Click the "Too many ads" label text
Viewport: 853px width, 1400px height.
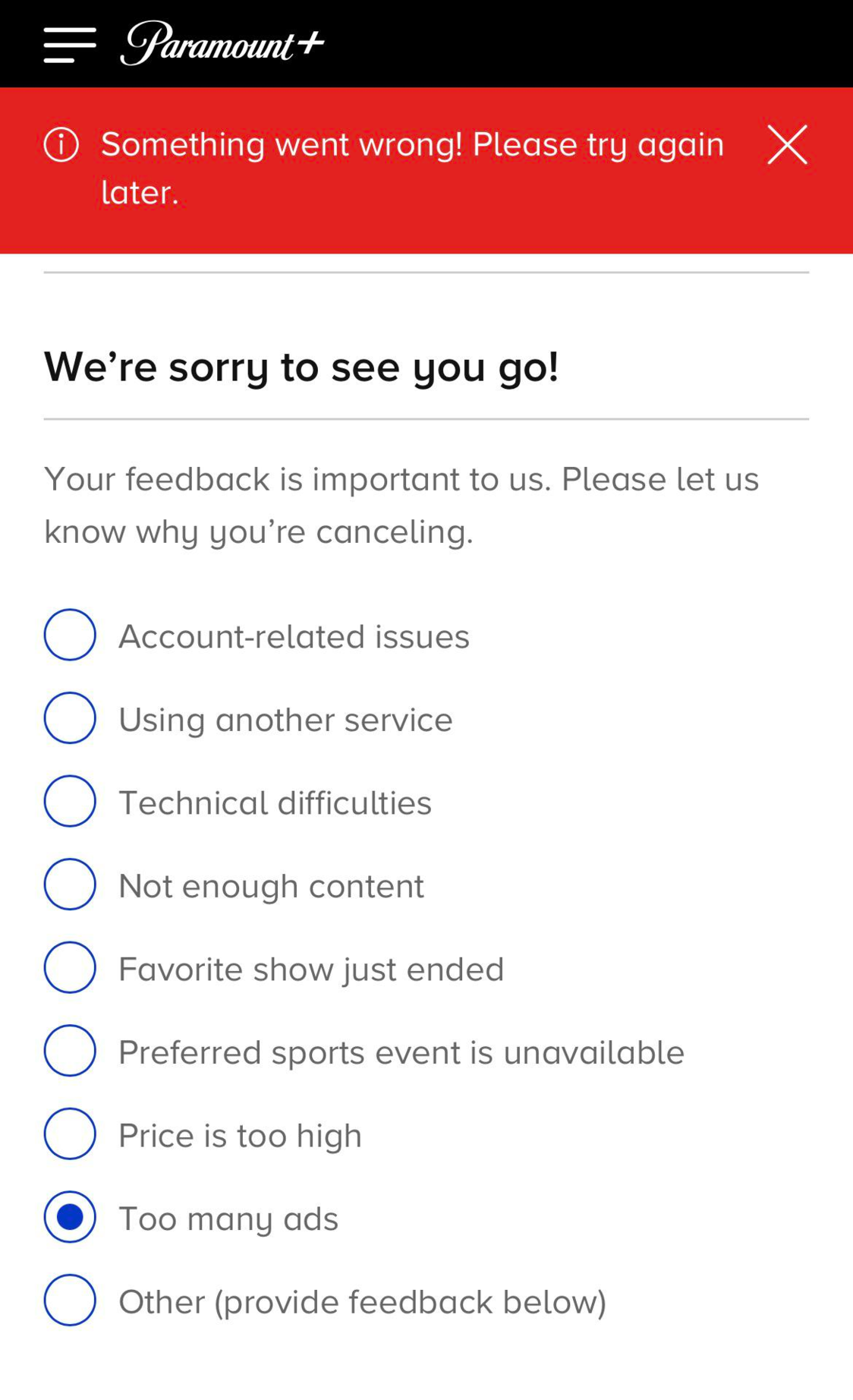[x=228, y=1219]
